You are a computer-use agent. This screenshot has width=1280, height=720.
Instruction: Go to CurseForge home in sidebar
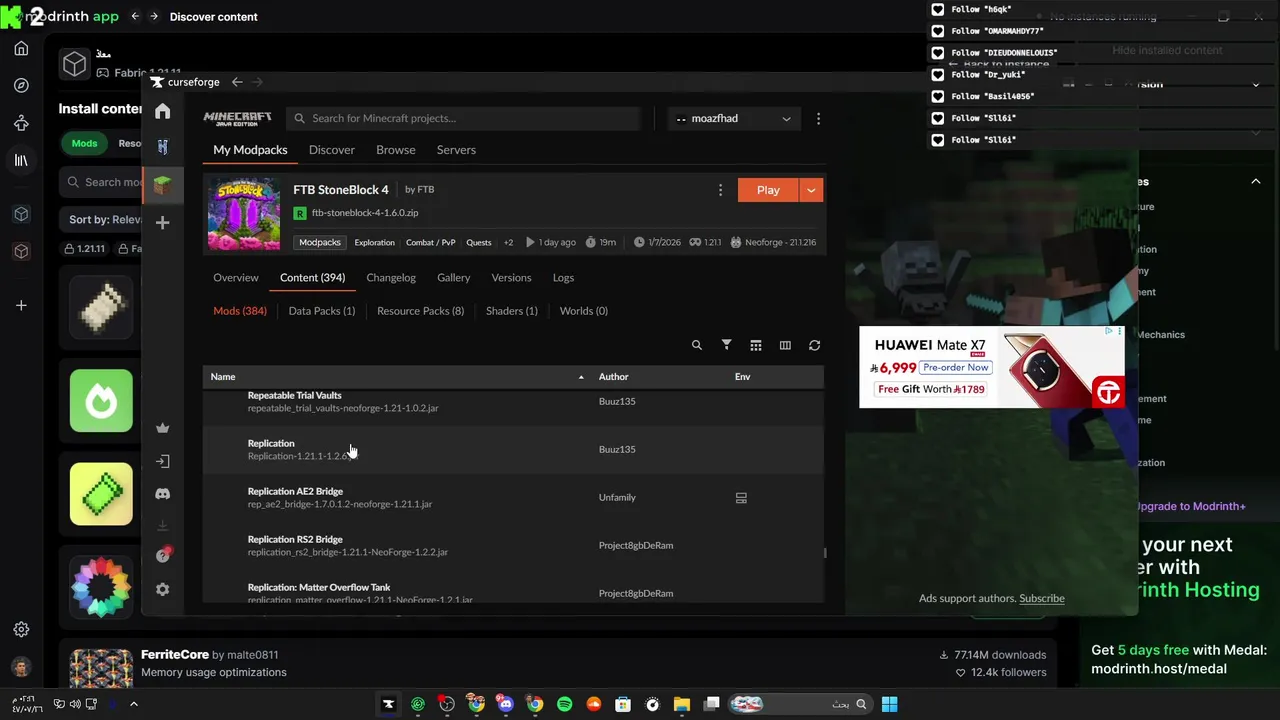point(163,111)
